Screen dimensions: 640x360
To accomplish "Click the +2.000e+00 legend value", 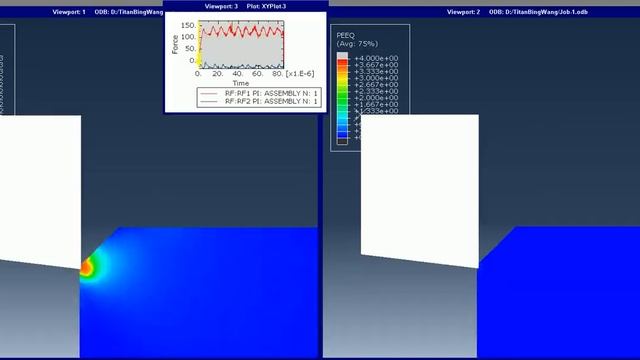I will click(376, 98).
